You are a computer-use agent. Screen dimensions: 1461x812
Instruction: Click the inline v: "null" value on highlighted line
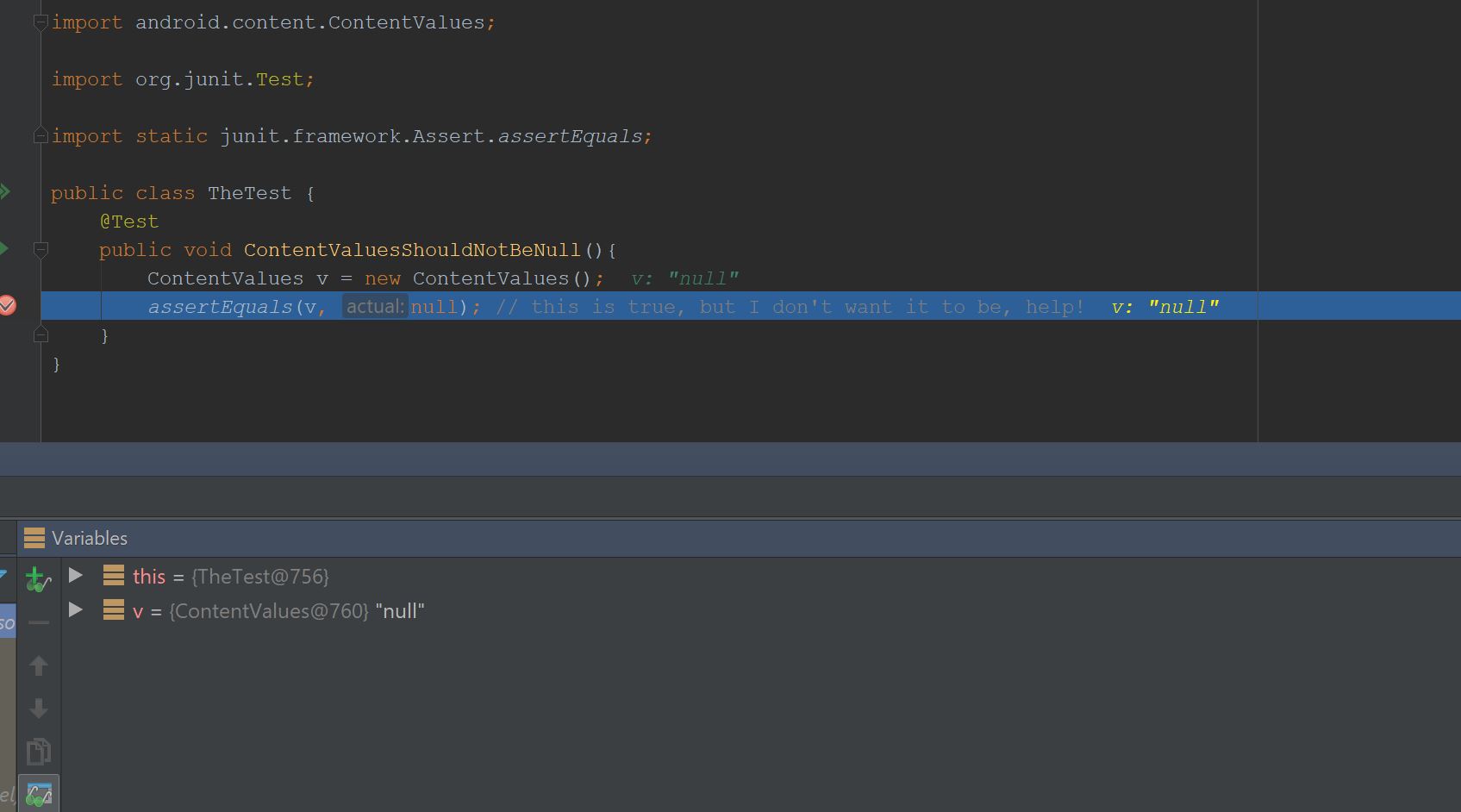coord(1164,308)
